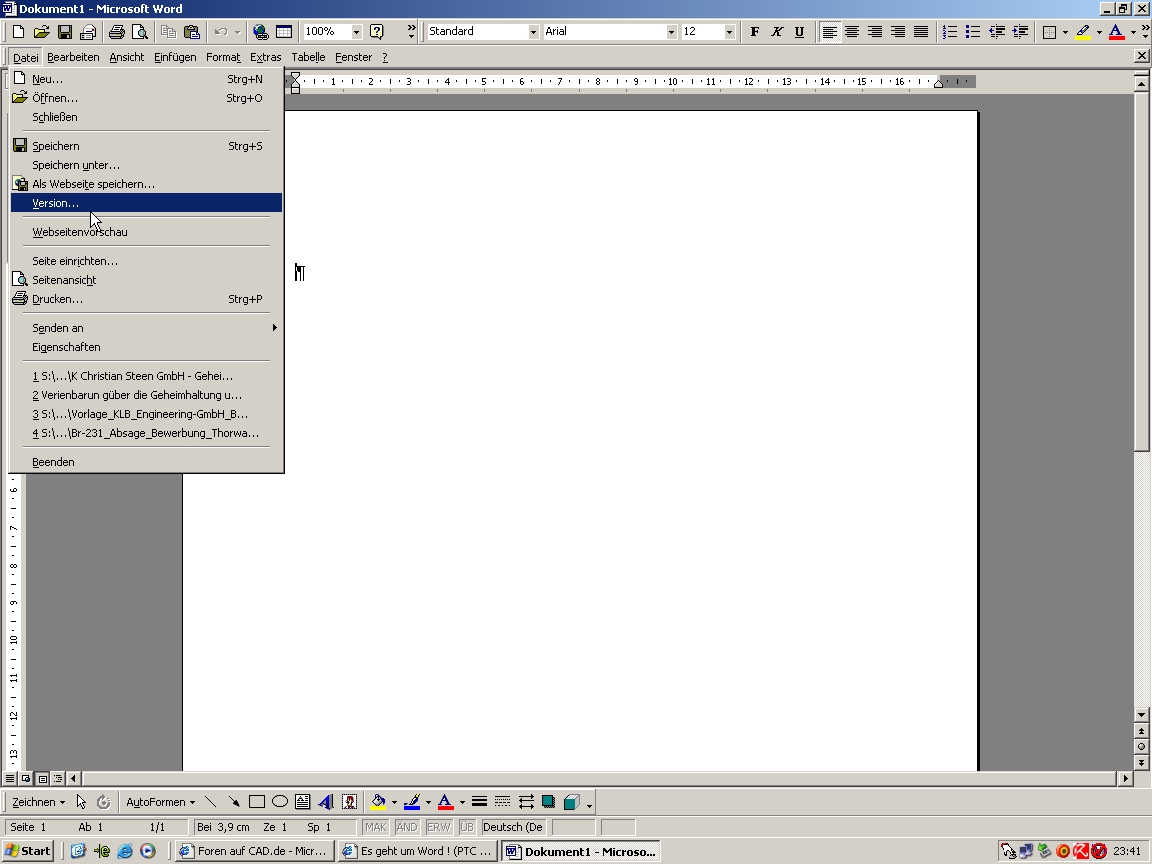This screenshot has width=1152, height=864.
Task: Print the document with the printer toolbar icon
Action: pyautogui.click(x=116, y=32)
